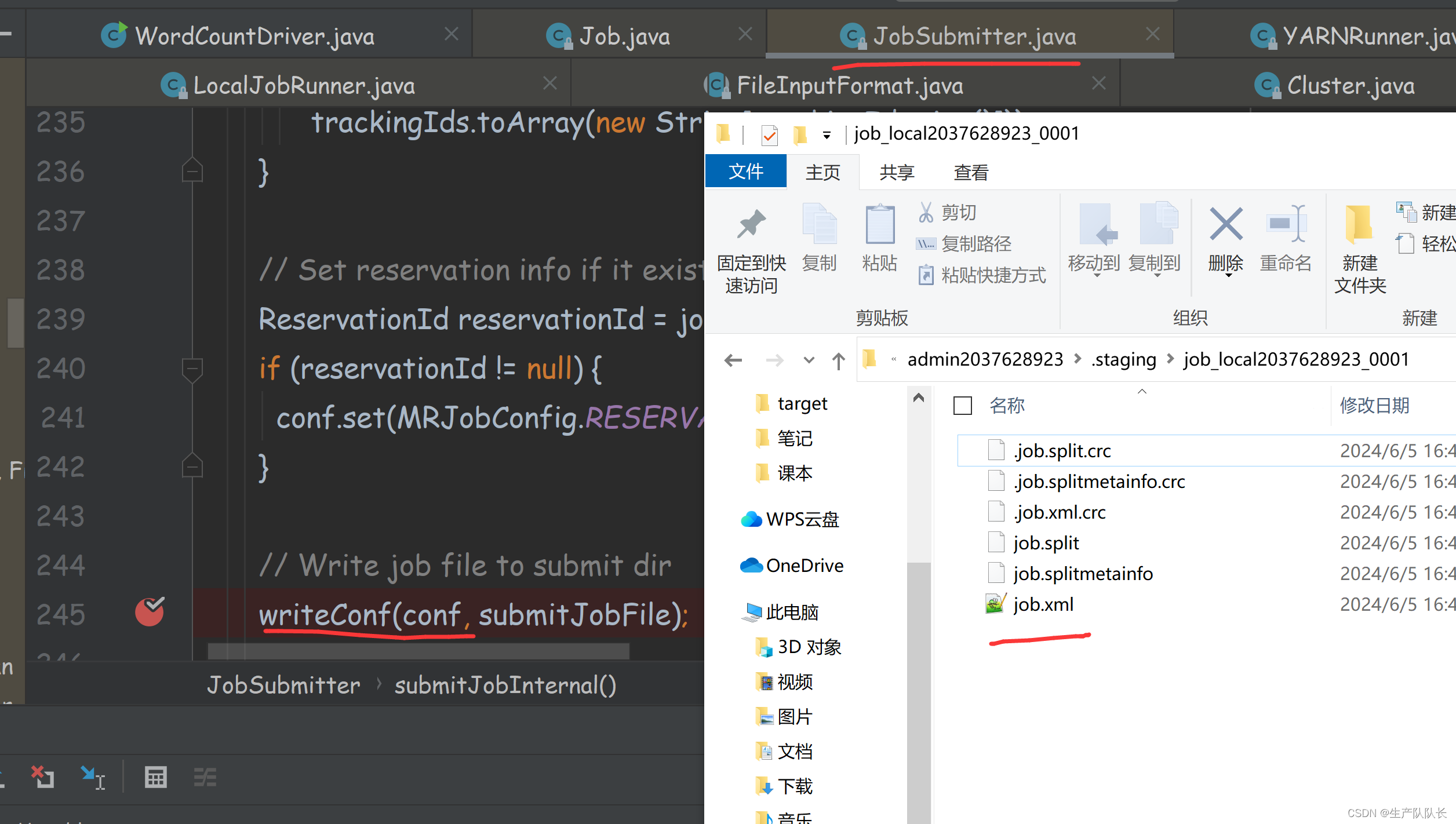Collapse fold marker at line 242

click(192, 465)
